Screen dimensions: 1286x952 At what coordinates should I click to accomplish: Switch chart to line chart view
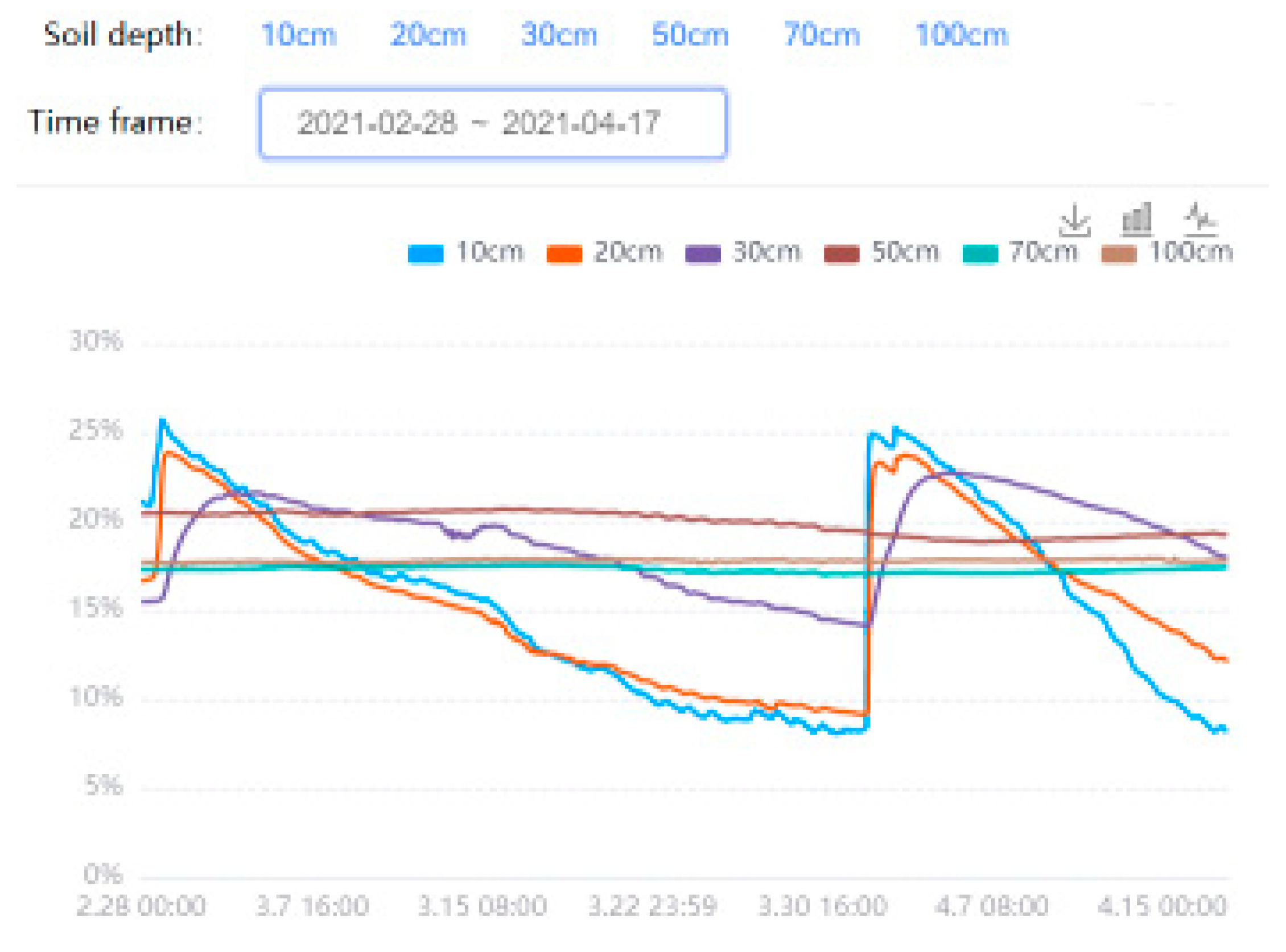[1200, 220]
